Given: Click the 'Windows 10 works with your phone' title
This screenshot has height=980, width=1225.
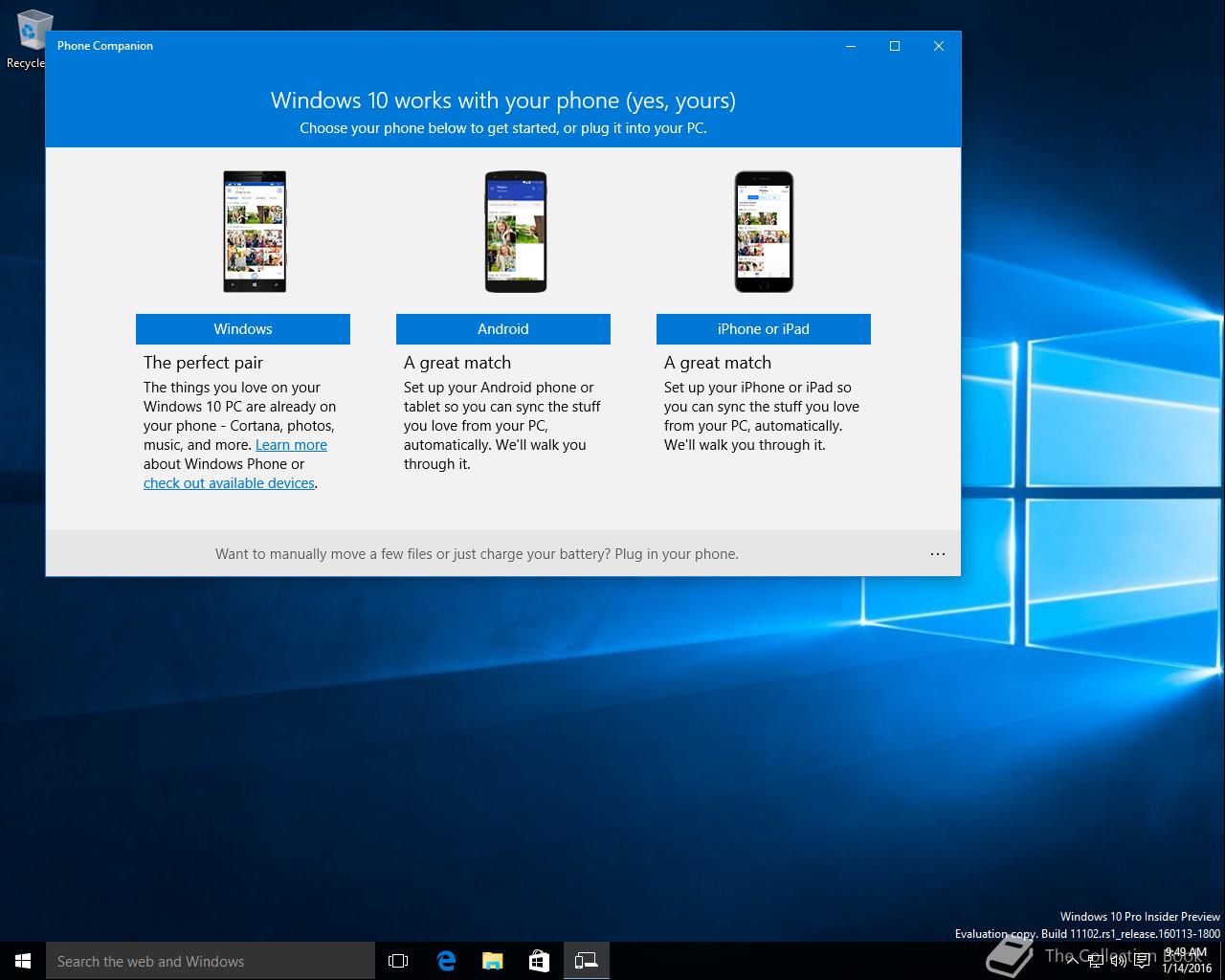Looking at the screenshot, I should tap(503, 100).
